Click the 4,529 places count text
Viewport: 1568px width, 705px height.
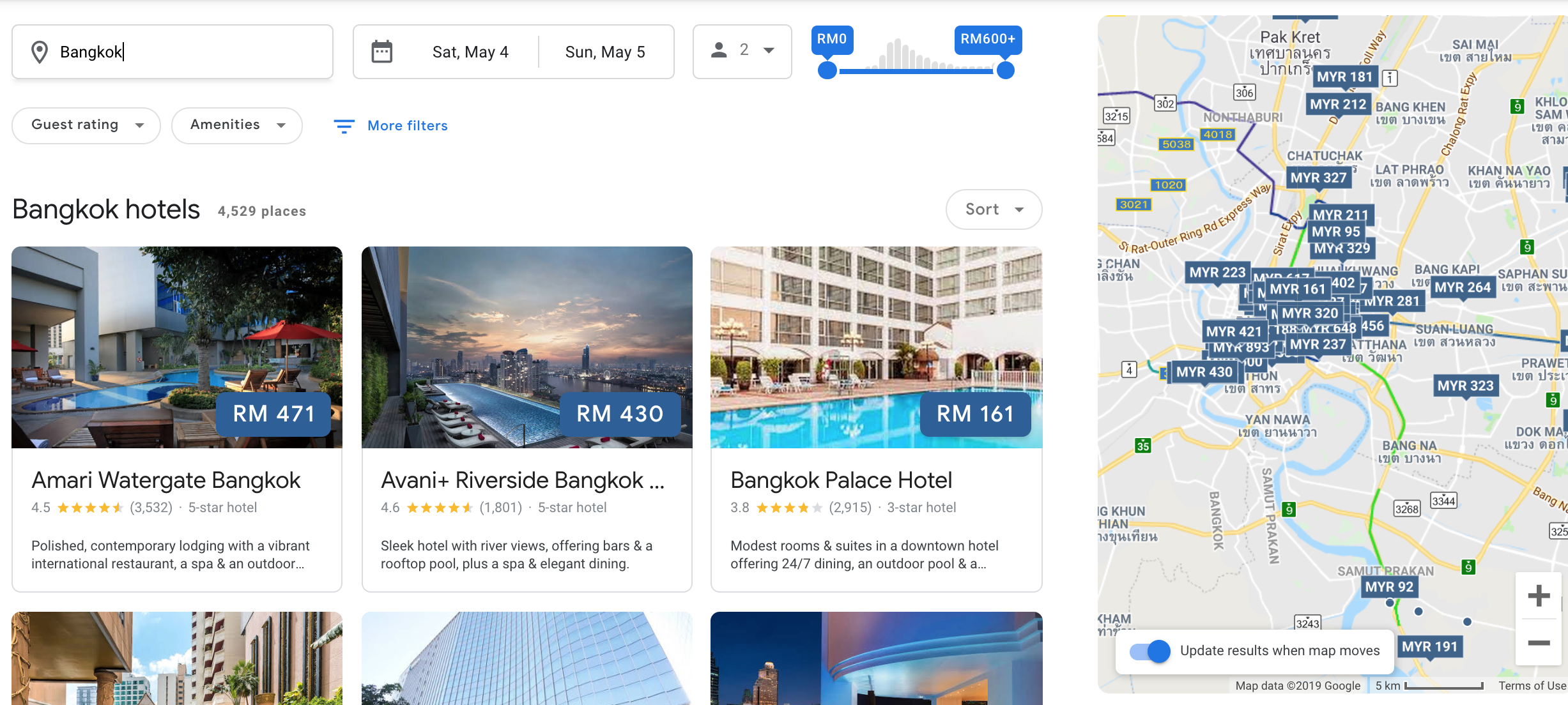262,211
